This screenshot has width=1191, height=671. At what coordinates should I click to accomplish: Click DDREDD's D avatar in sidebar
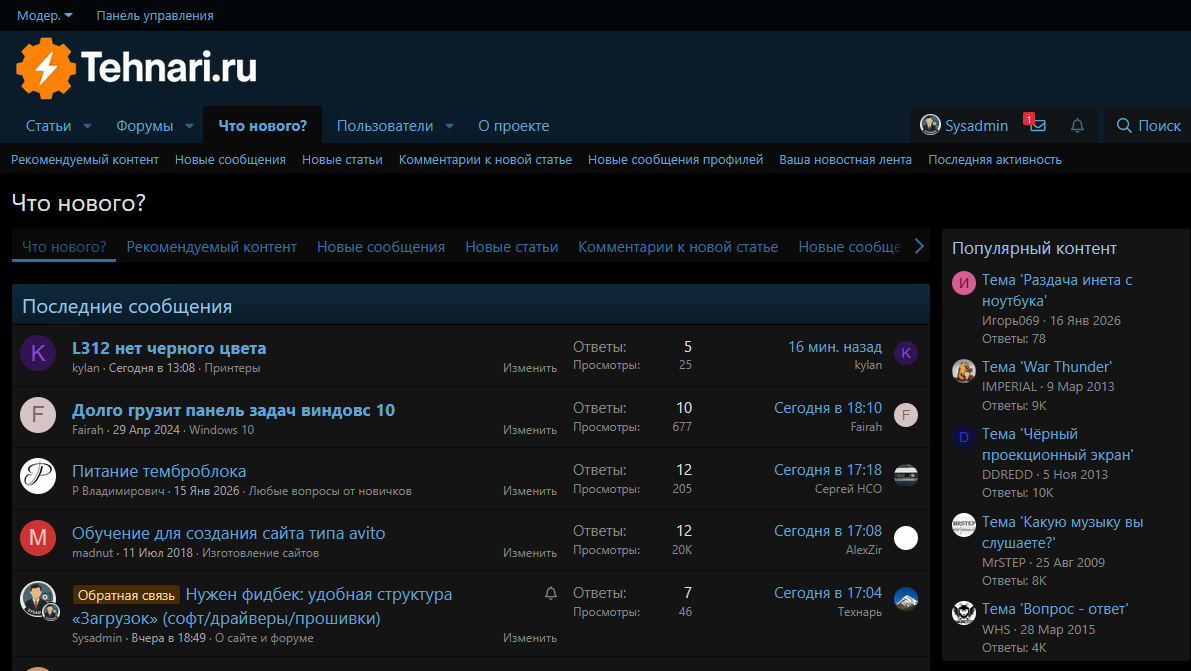click(x=964, y=437)
